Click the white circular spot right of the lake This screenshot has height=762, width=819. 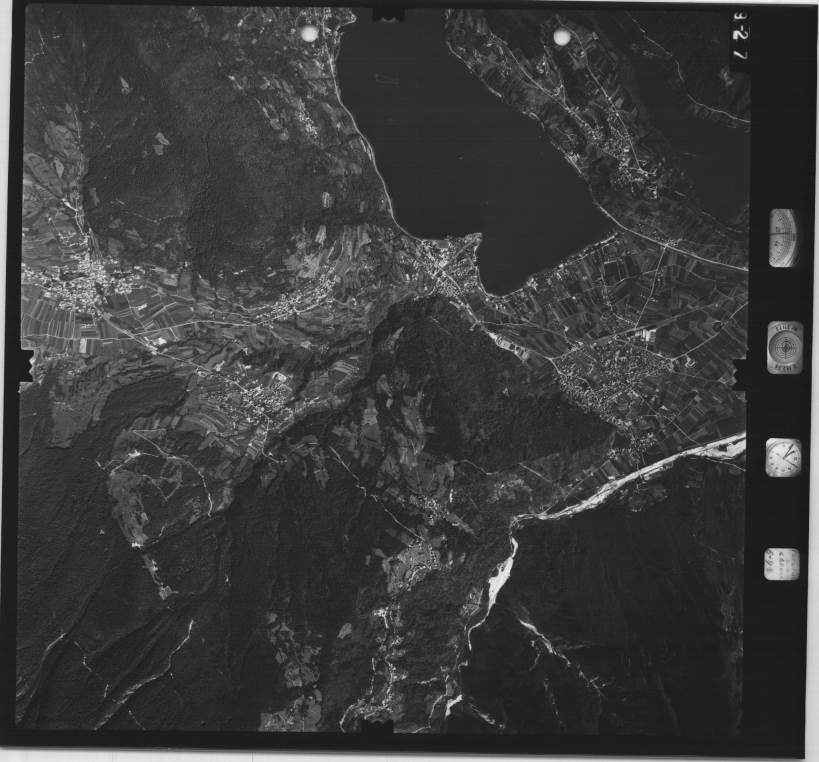click(x=562, y=37)
